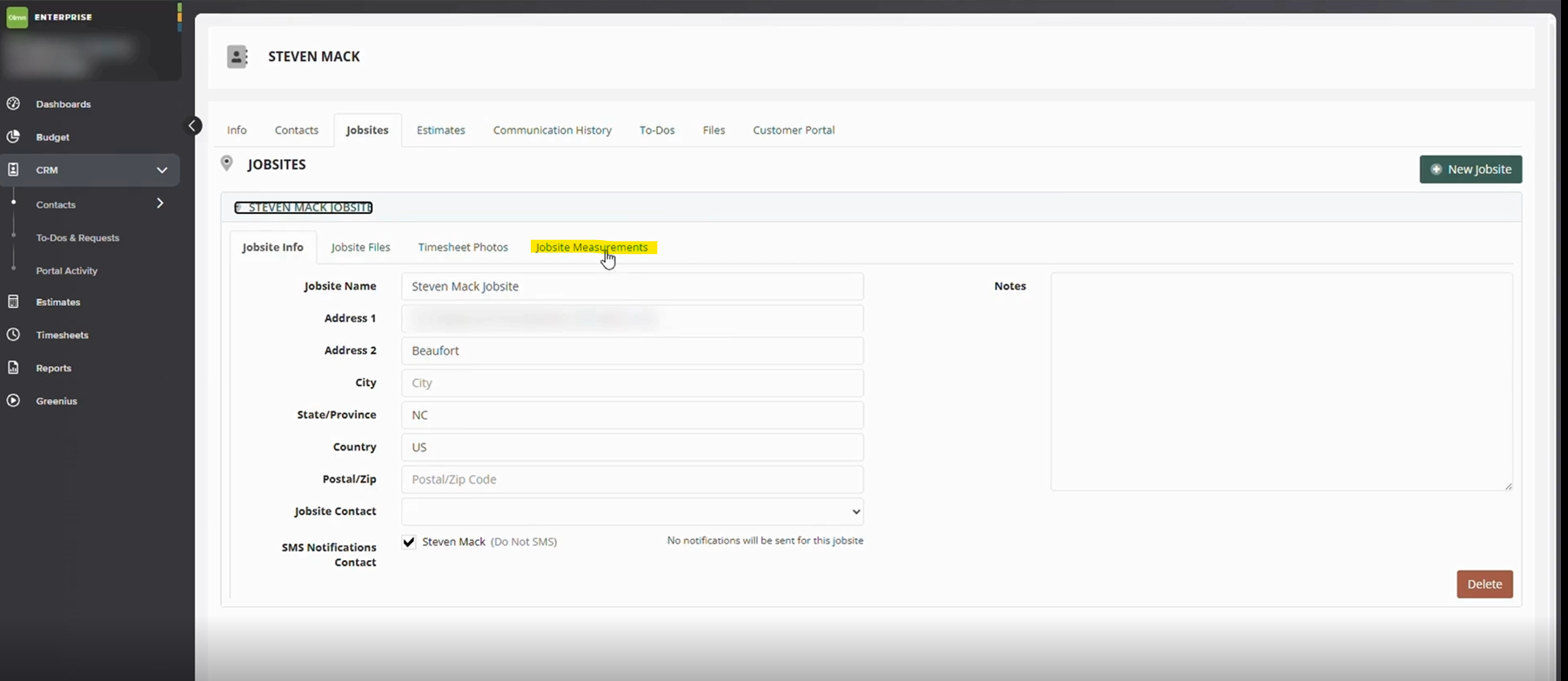
Task: Click the Enterprise logo icon
Action: [x=17, y=17]
